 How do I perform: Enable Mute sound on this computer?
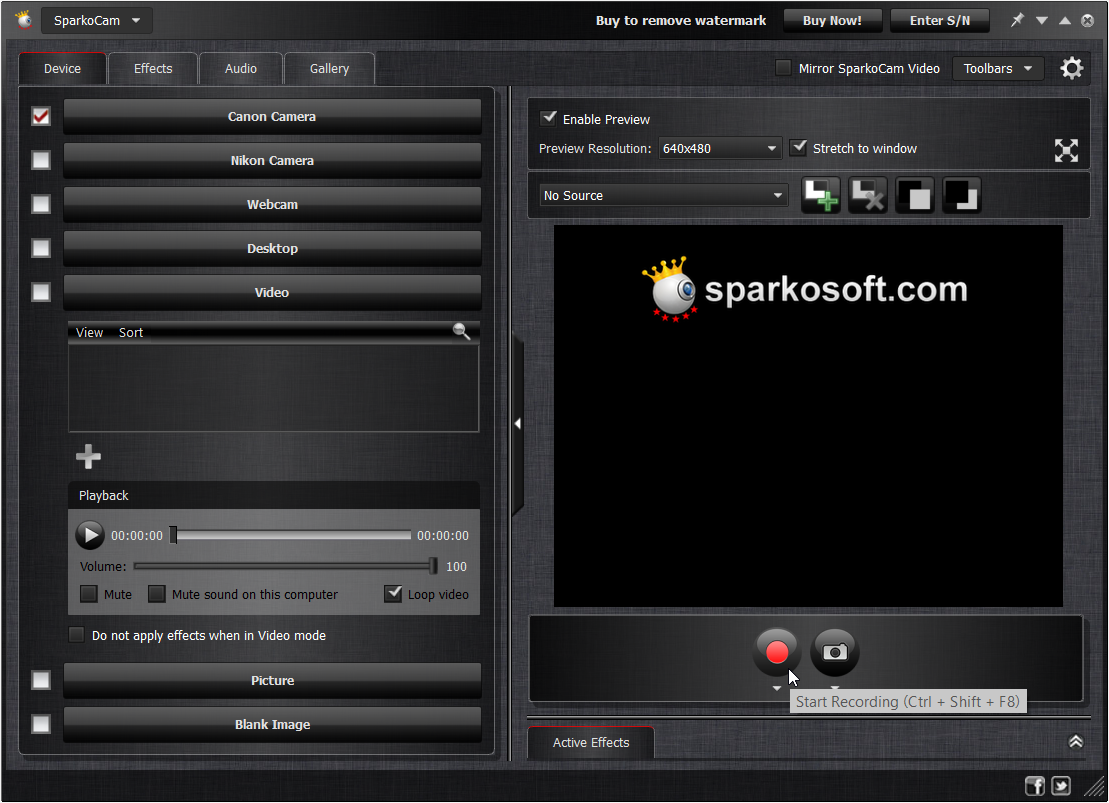pyautogui.click(x=156, y=594)
